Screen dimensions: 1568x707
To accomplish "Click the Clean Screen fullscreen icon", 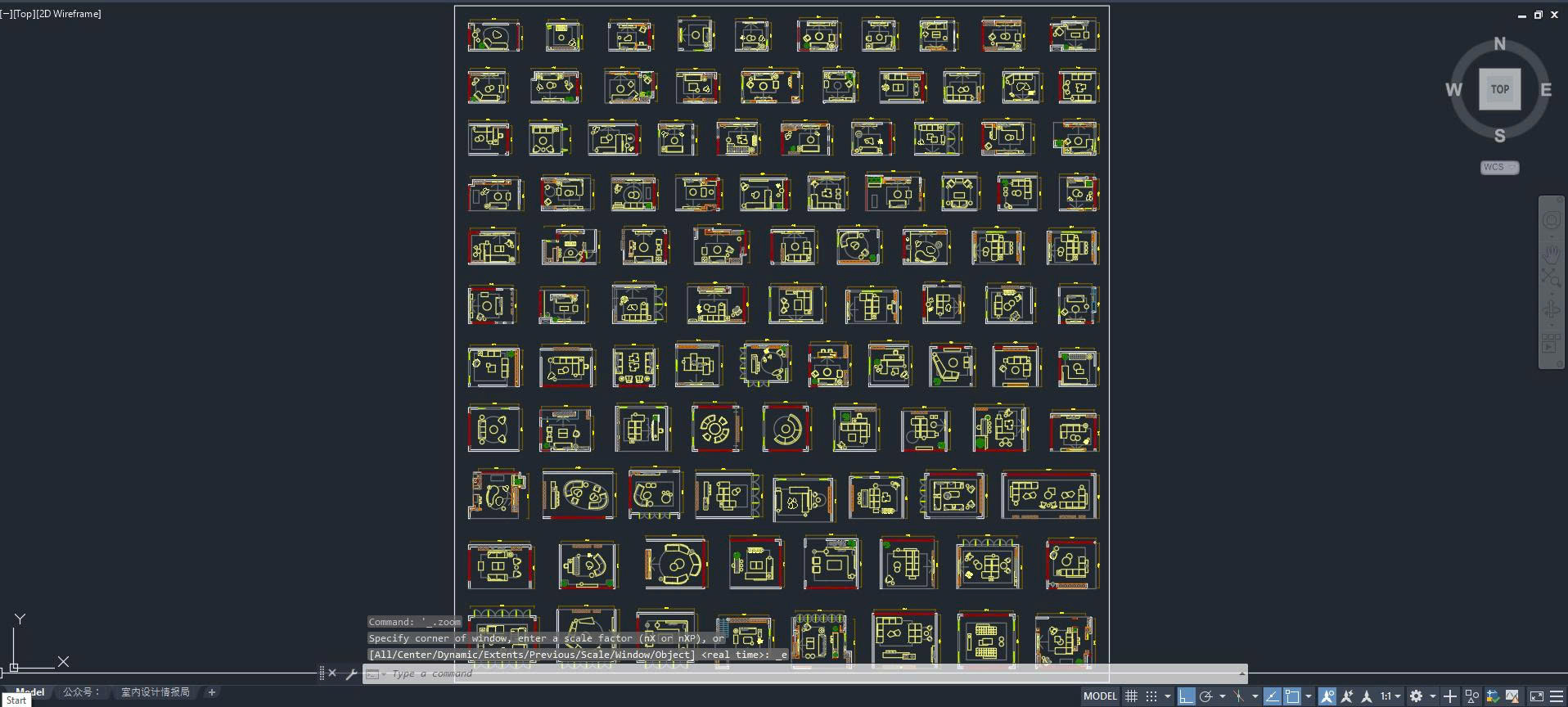I will click(1536, 696).
